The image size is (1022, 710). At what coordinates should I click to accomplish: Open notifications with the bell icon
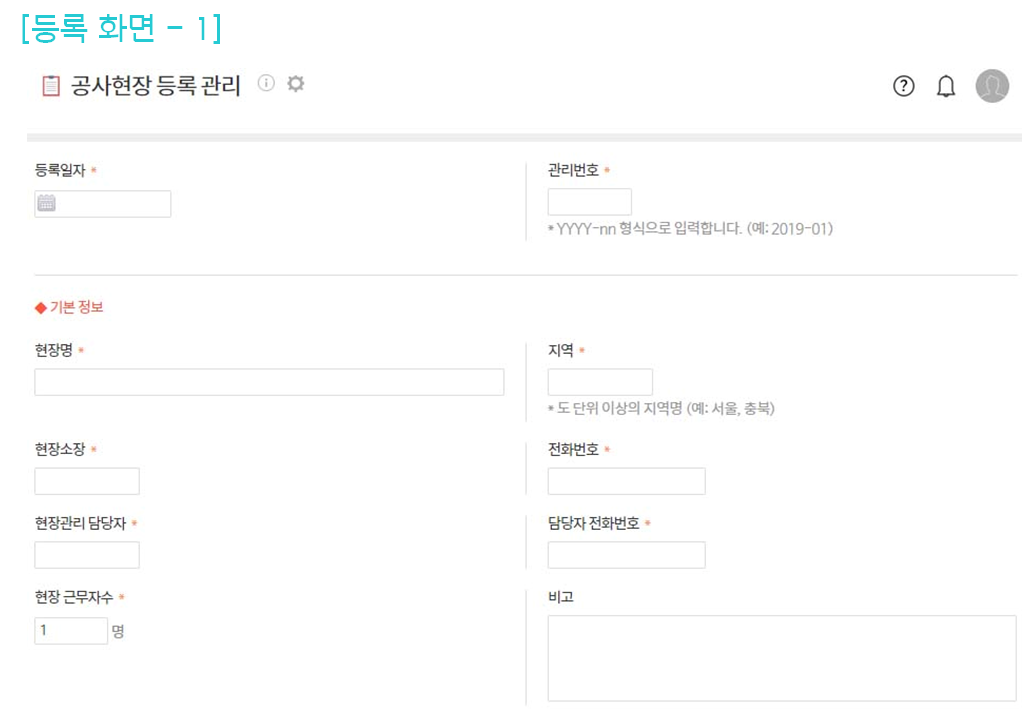coord(945,87)
